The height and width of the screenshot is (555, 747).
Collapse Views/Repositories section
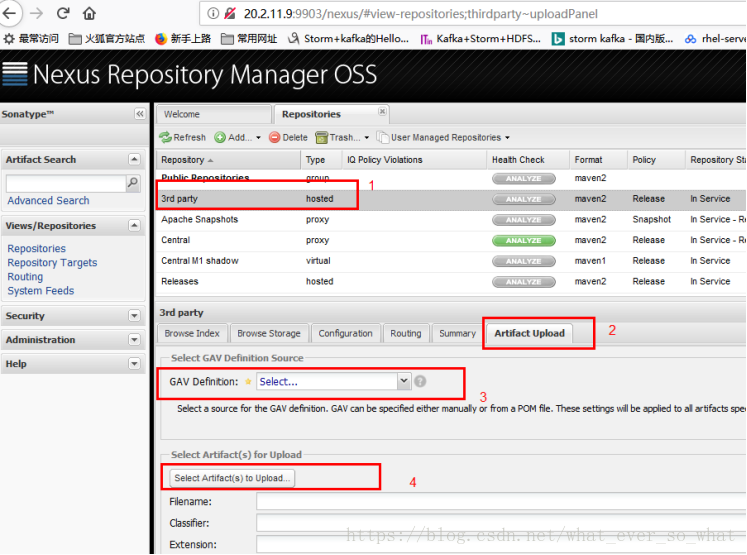[134, 225]
